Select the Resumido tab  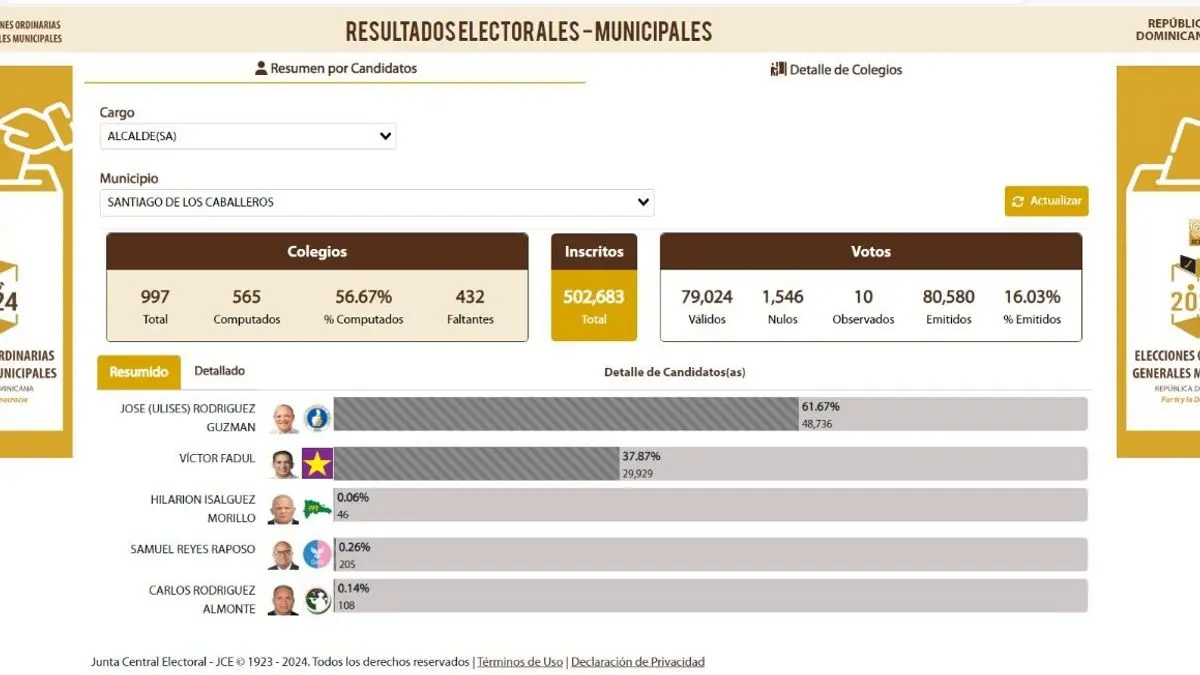pyautogui.click(x=139, y=372)
